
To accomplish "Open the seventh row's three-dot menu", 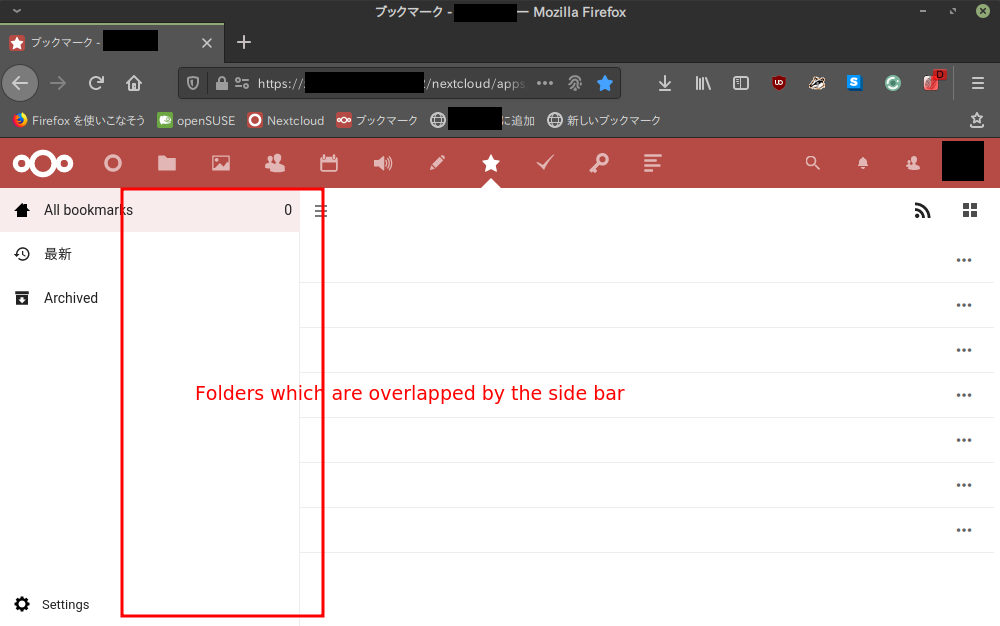I will pos(964,530).
